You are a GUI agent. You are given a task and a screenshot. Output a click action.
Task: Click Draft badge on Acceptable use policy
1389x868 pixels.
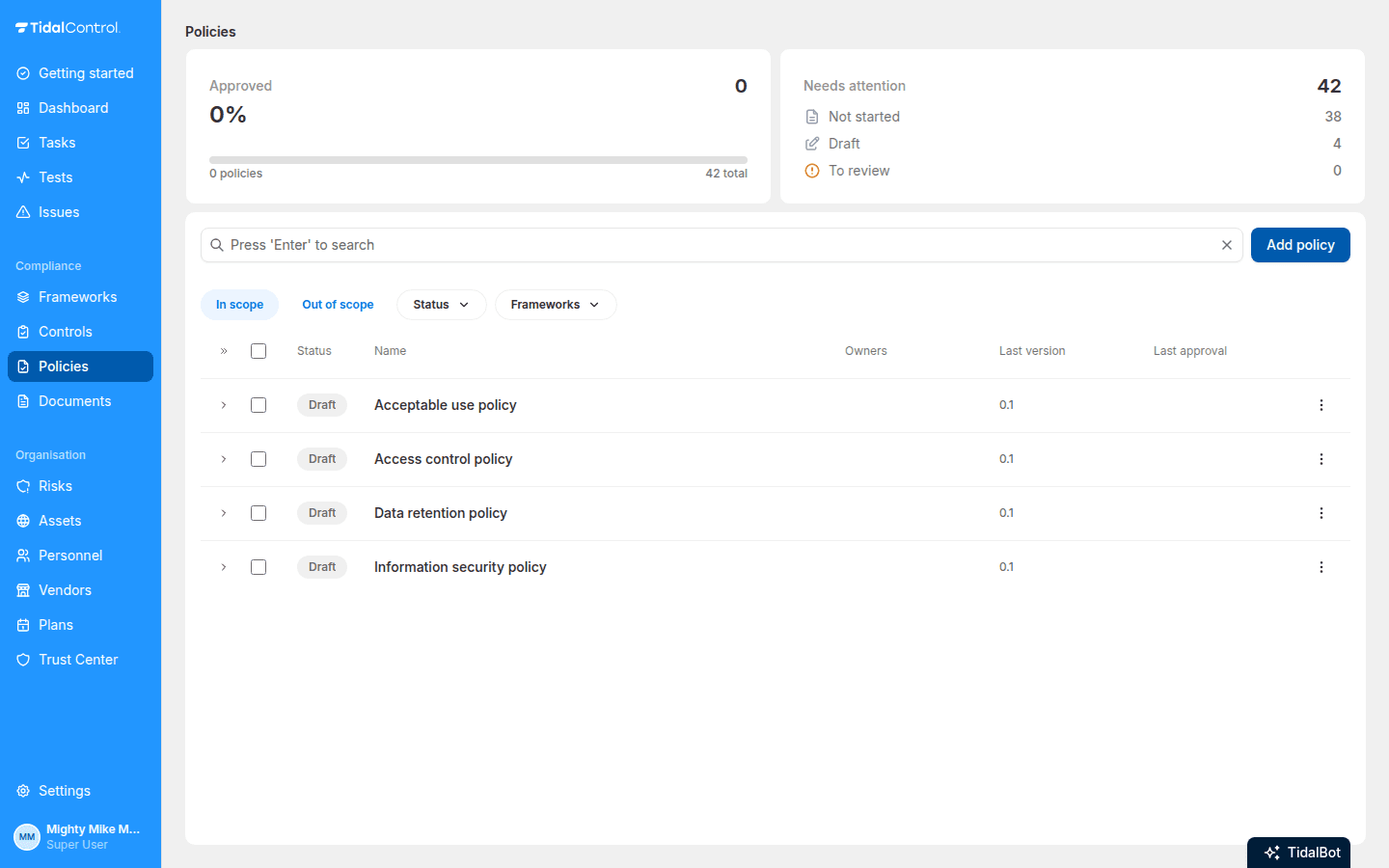(x=322, y=405)
